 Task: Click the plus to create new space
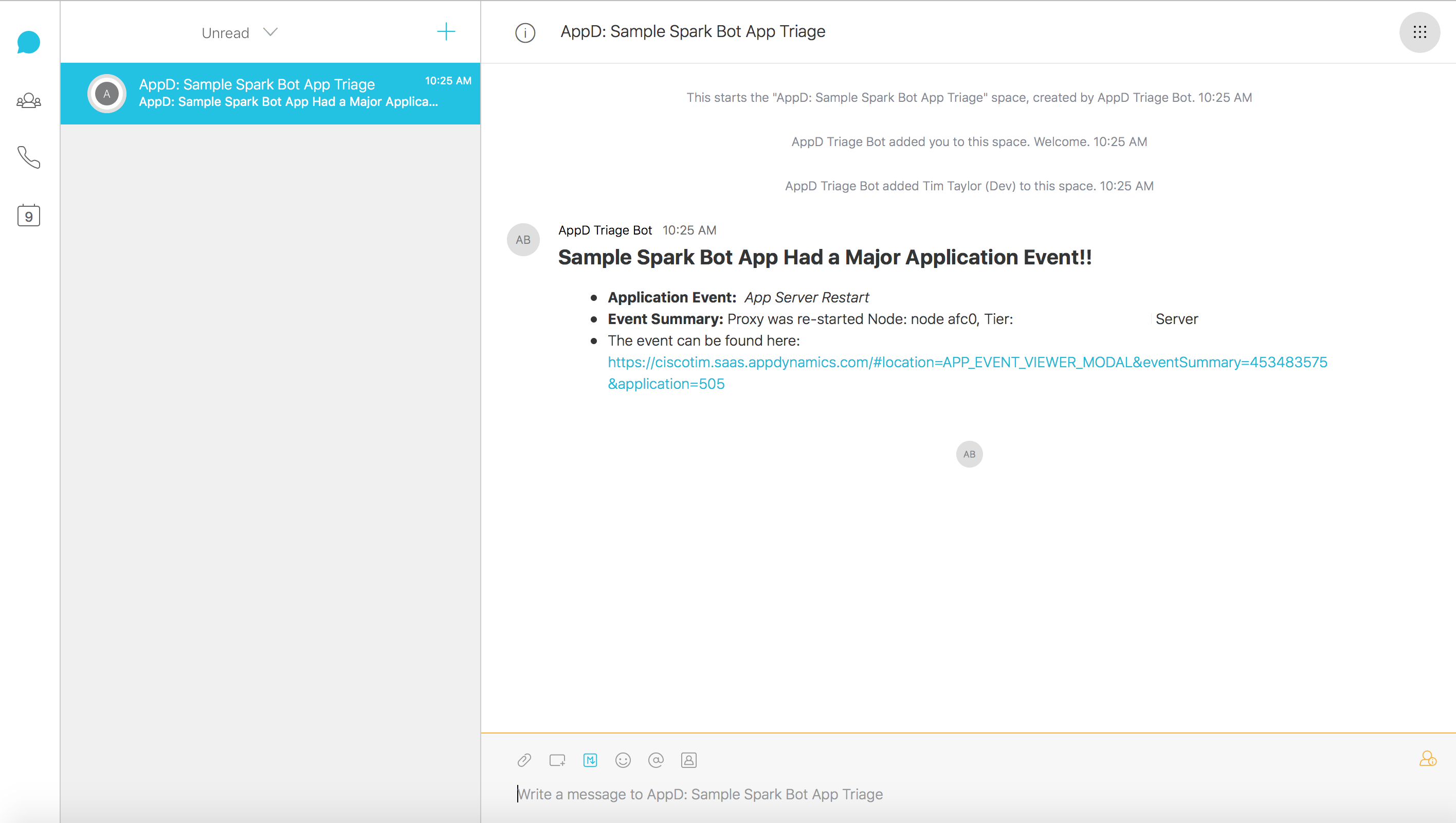[446, 32]
